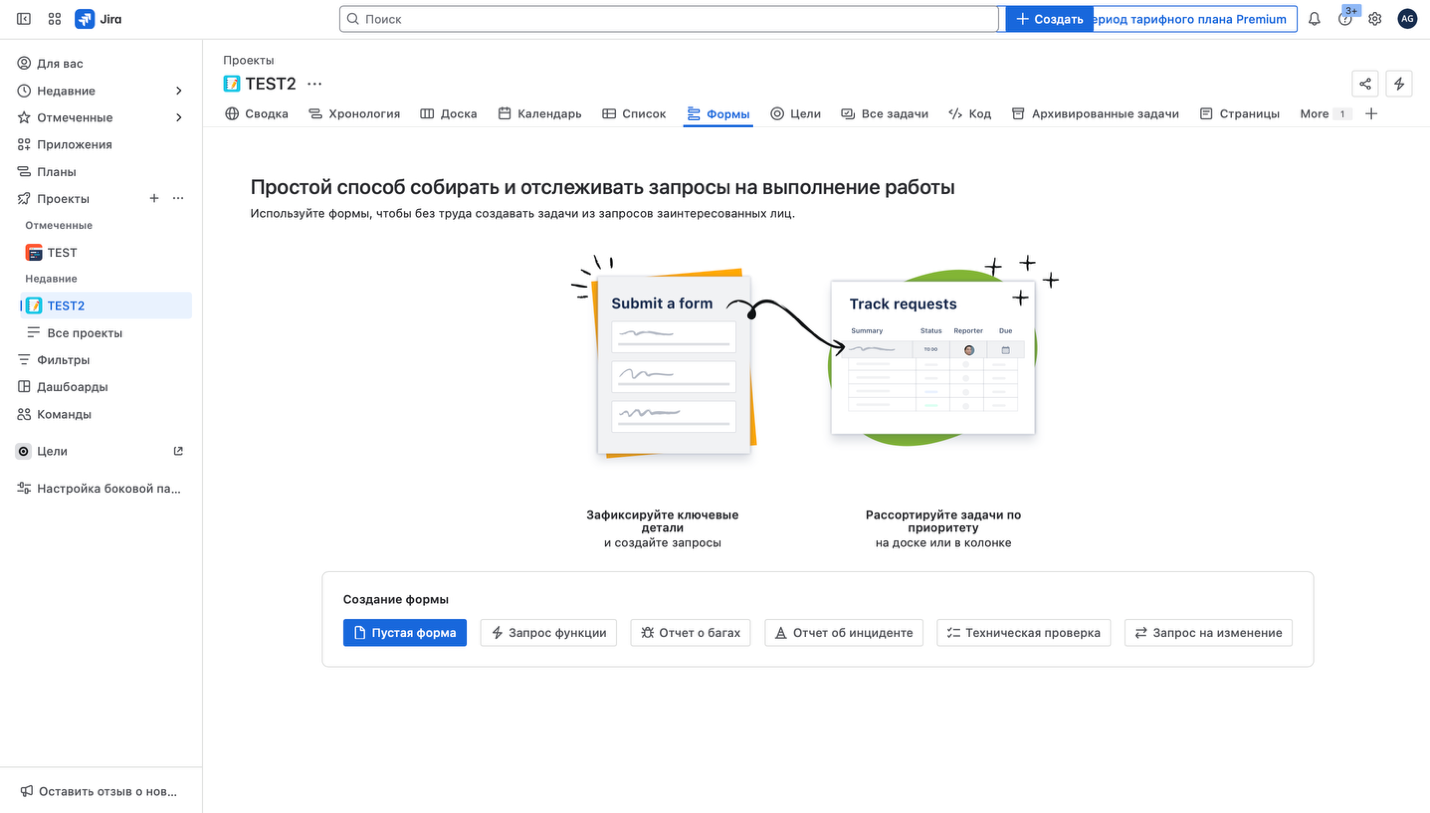The height and width of the screenshot is (813, 1430).
Task: Collapse the sidebar using the top-left panel icon
Action: [24, 19]
